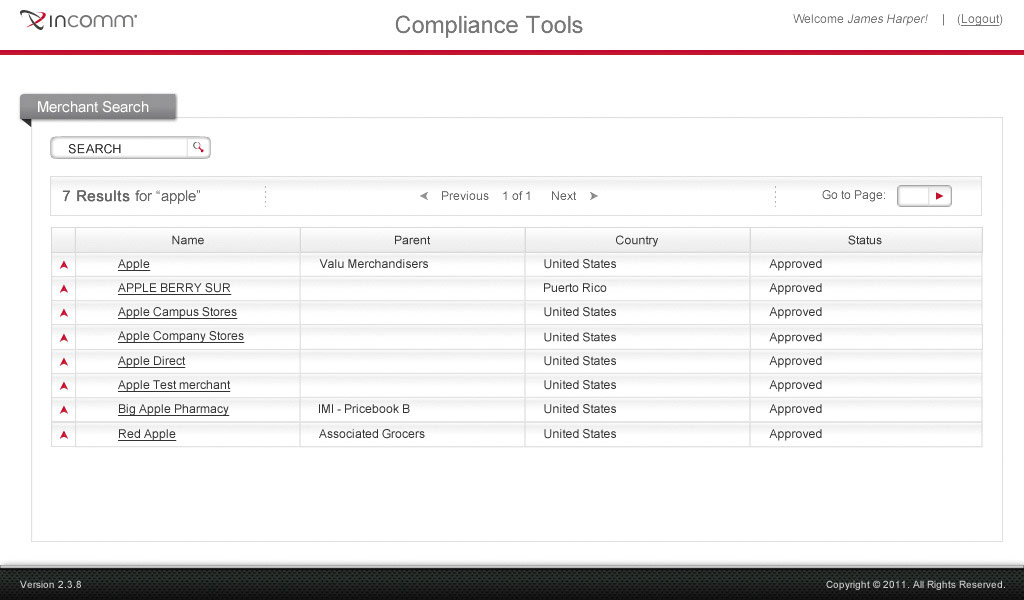This screenshot has width=1024, height=600.
Task: Click the Copyright 2011 footer text
Action: (915, 584)
